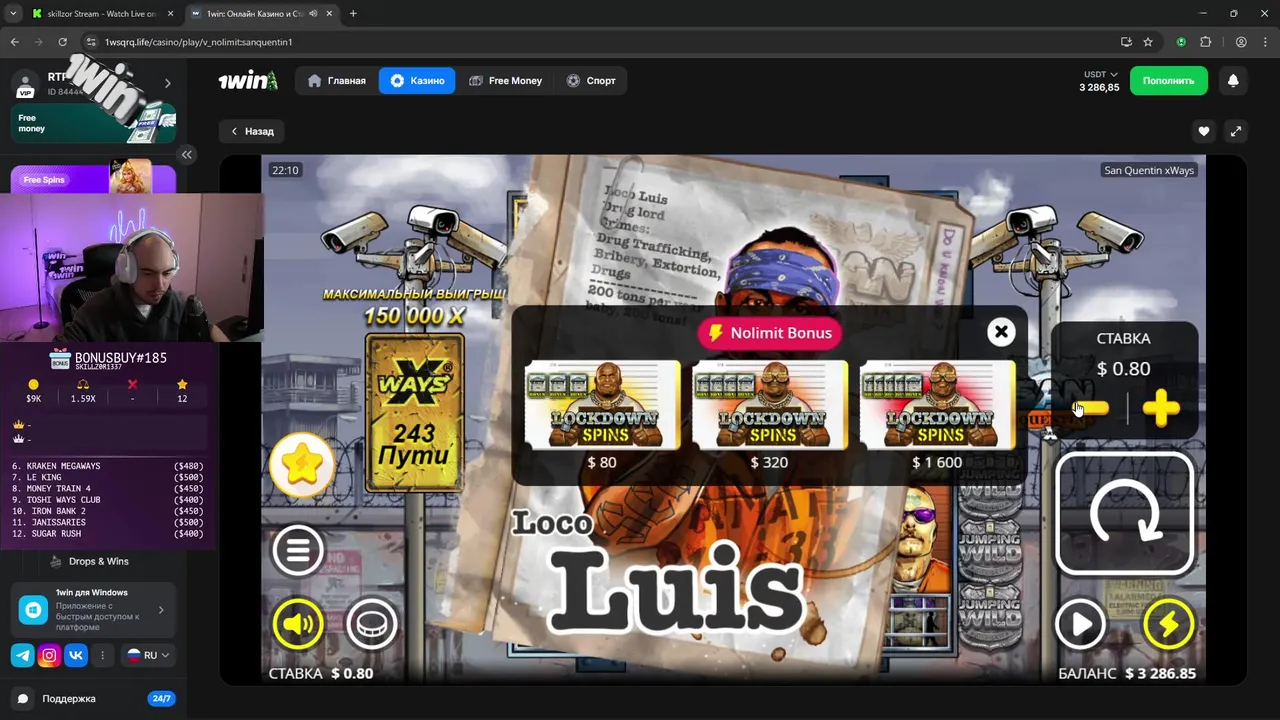Close the Nolimit Bonus popup
The image size is (1280, 720).
click(1001, 332)
